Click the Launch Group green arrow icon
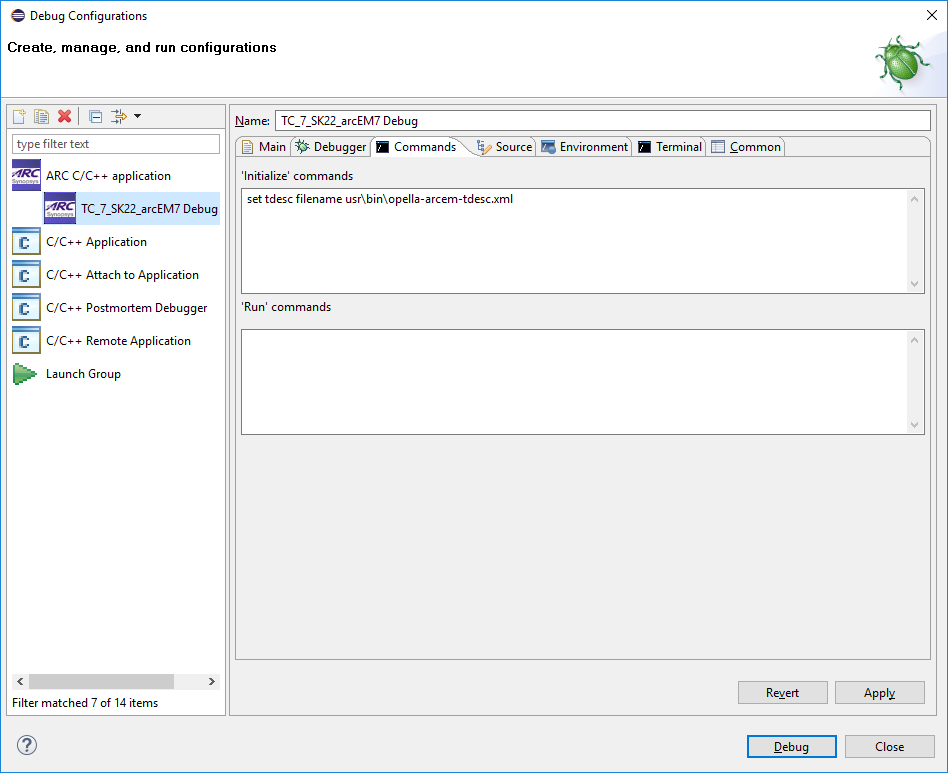 [25, 374]
